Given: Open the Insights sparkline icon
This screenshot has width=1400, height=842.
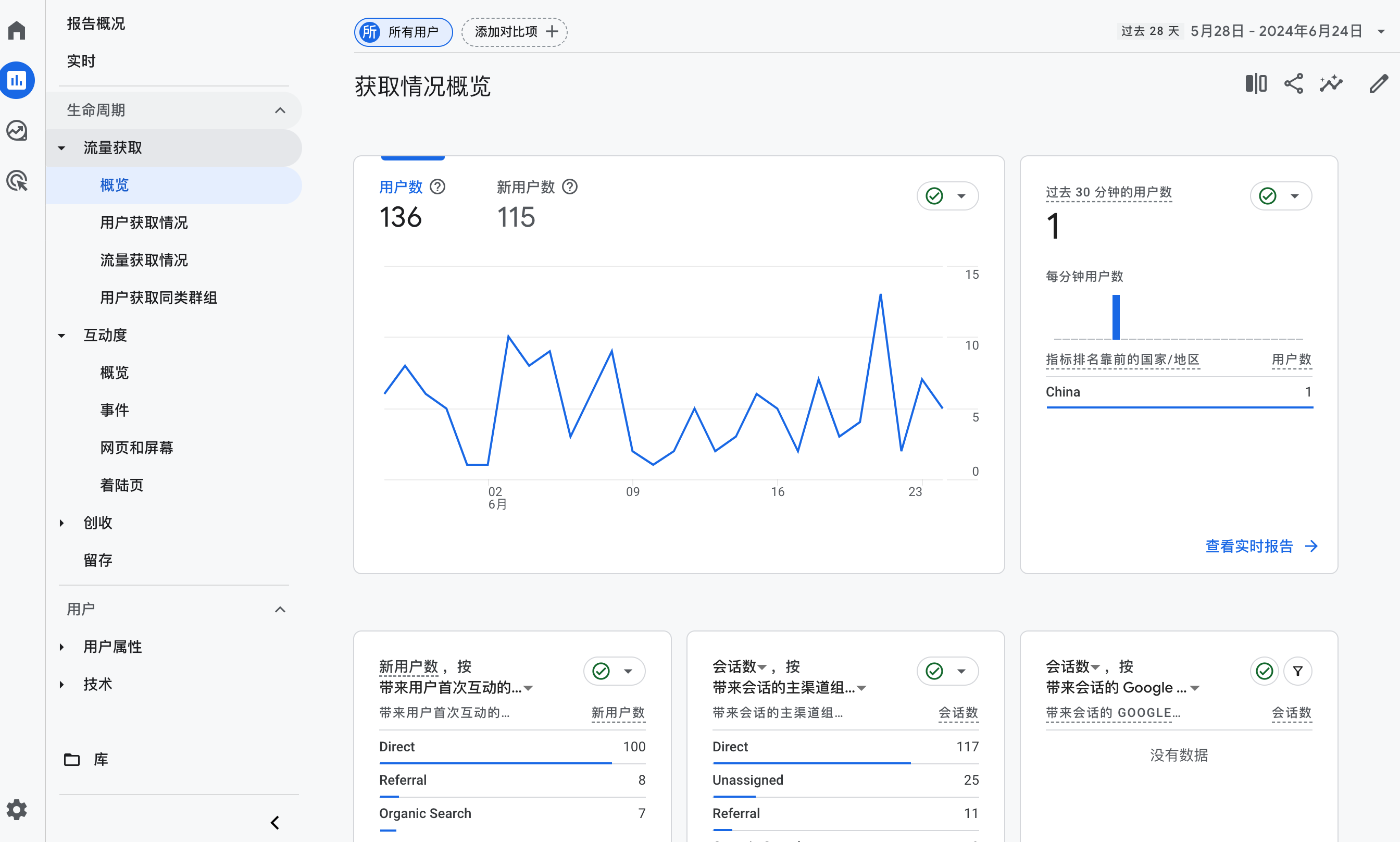Looking at the screenshot, I should click(1331, 84).
